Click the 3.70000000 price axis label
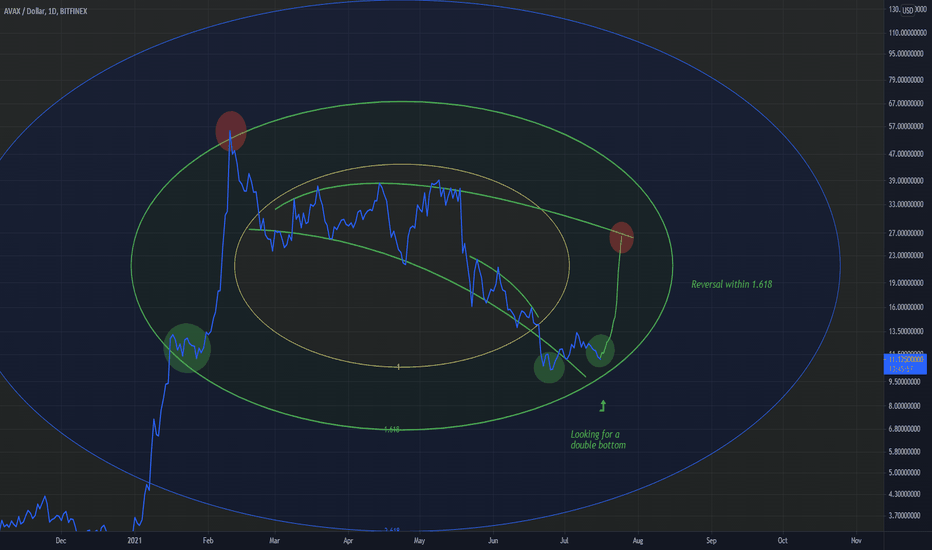 906,516
